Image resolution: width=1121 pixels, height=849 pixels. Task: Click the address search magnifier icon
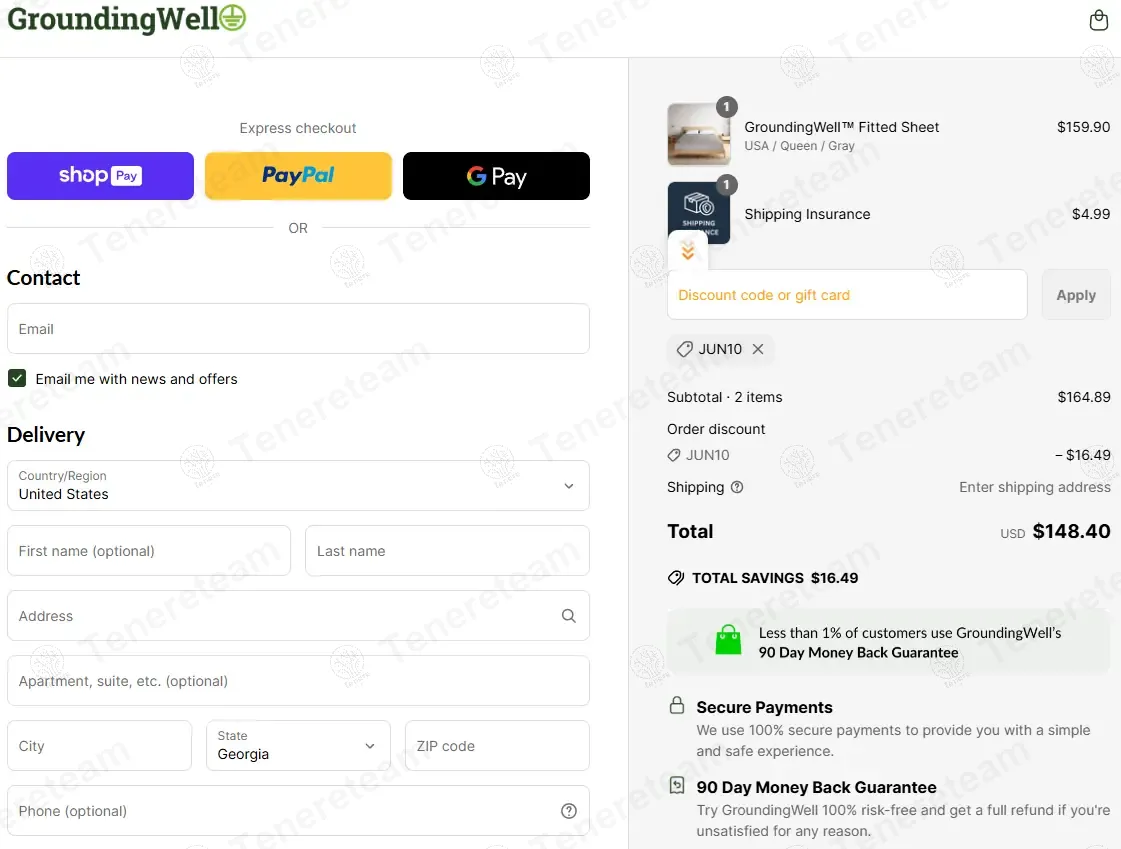pyautogui.click(x=568, y=616)
